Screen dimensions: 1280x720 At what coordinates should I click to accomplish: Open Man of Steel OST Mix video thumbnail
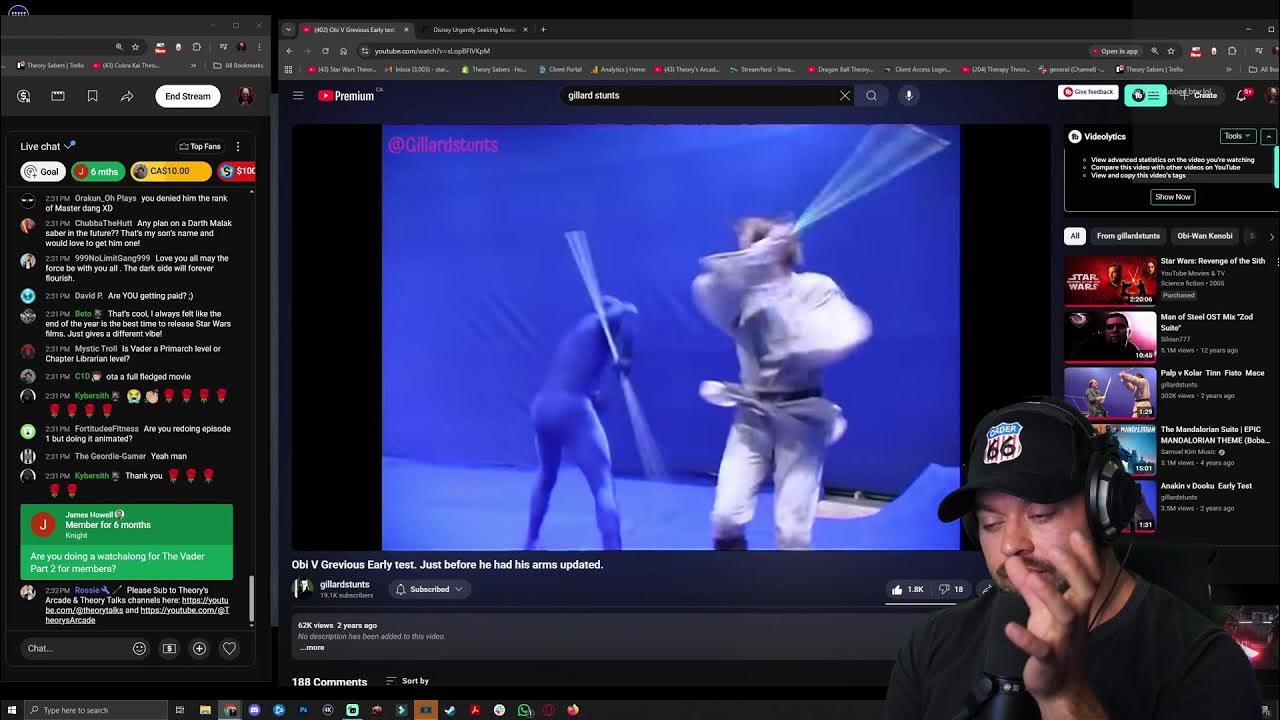tap(1110, 336)
